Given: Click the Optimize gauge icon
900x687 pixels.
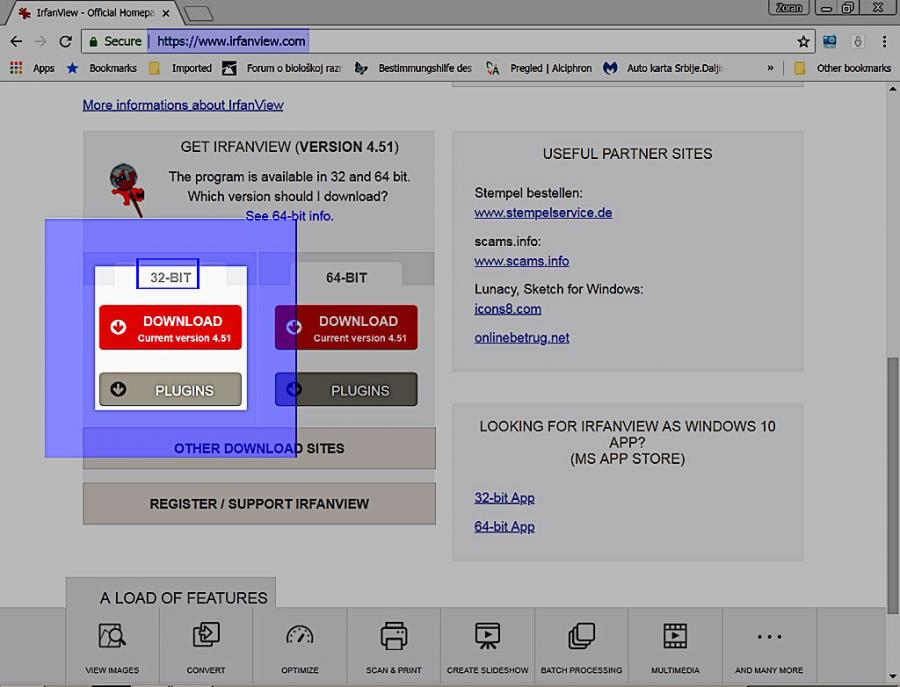Looking at the screenshot, I should (300, 635).
